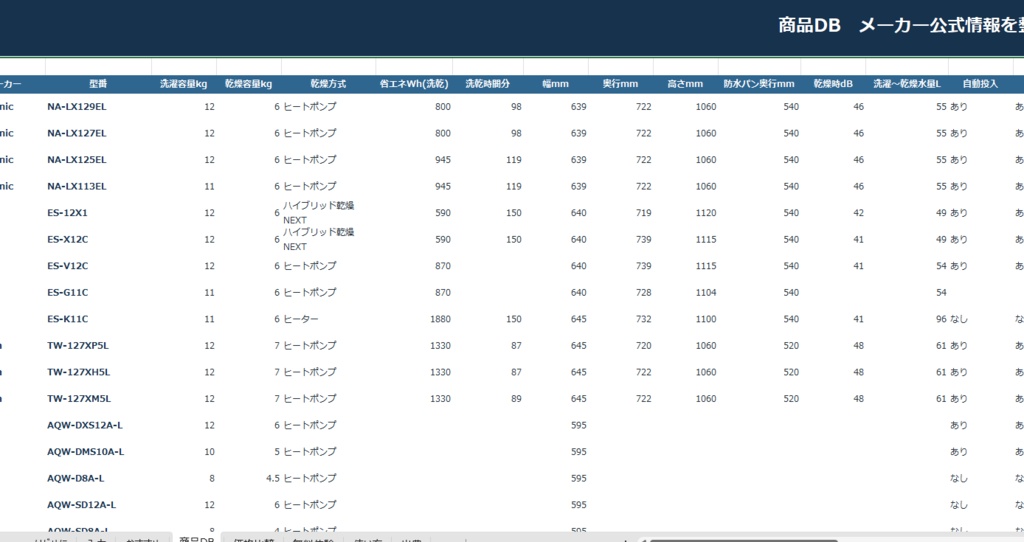Select energy value 870 in ES-V12C row
The height and width of the screenshot is (542, 1024).
pos(443,266)
